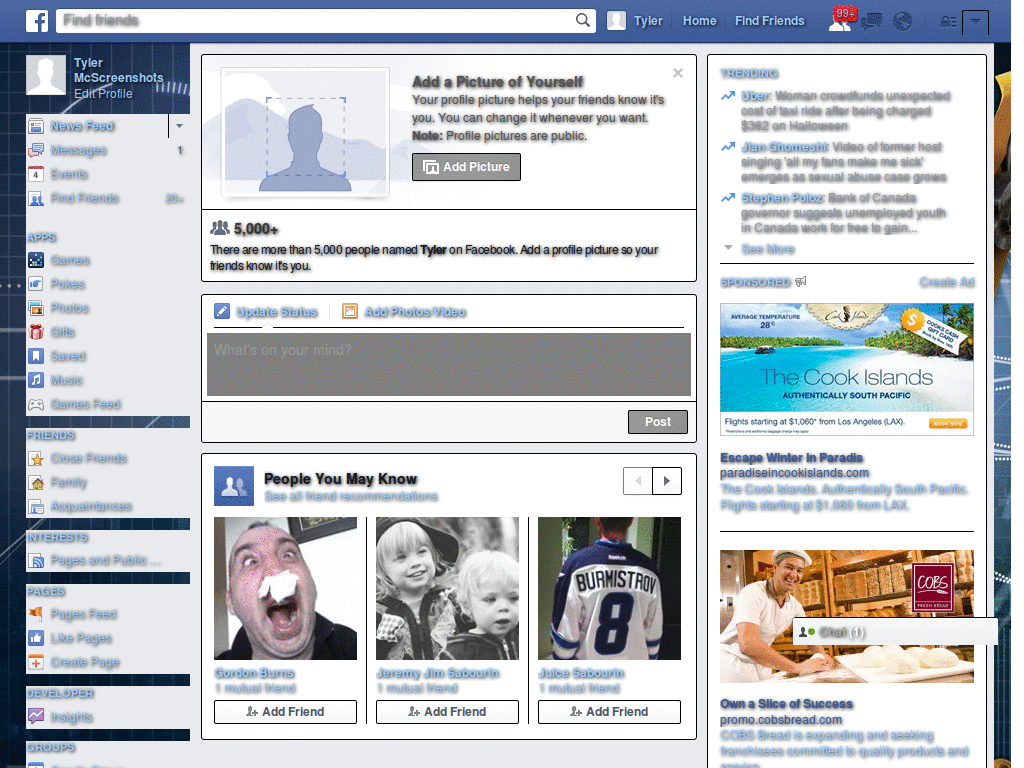Click the Post button
The height and width of the screenshot is (768, 1024).
[658, 422]
